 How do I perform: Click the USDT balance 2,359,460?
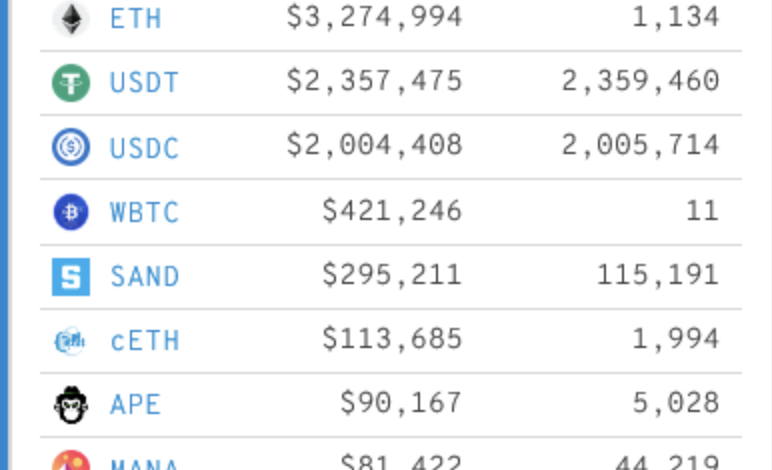(x=640, y=82)
